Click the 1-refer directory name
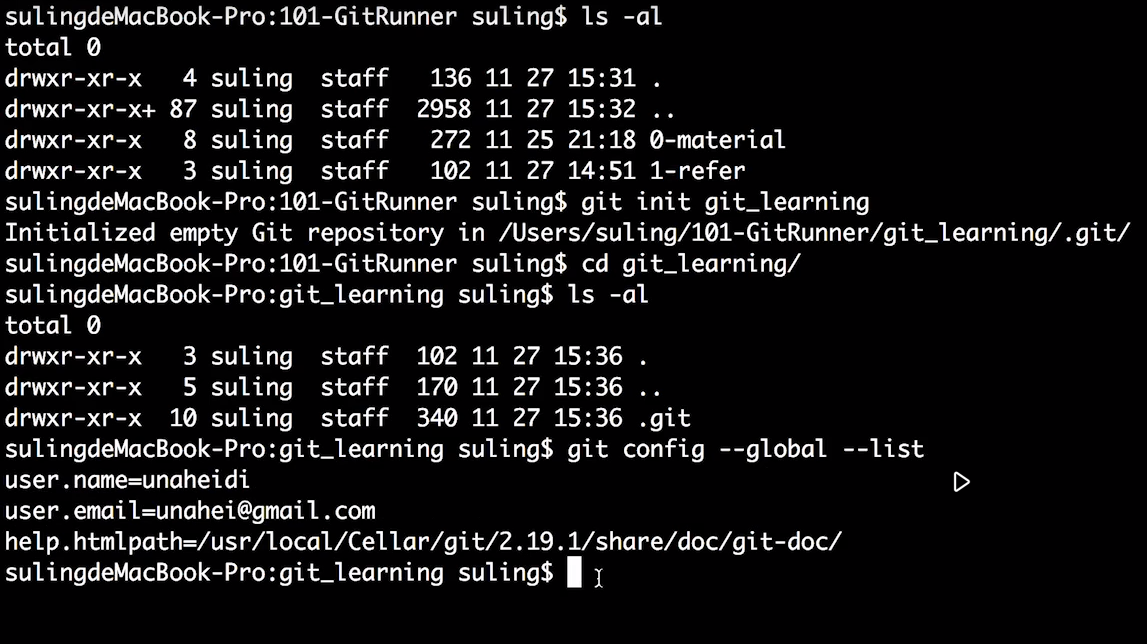1147x644 pixels. [x=697, y=171]
